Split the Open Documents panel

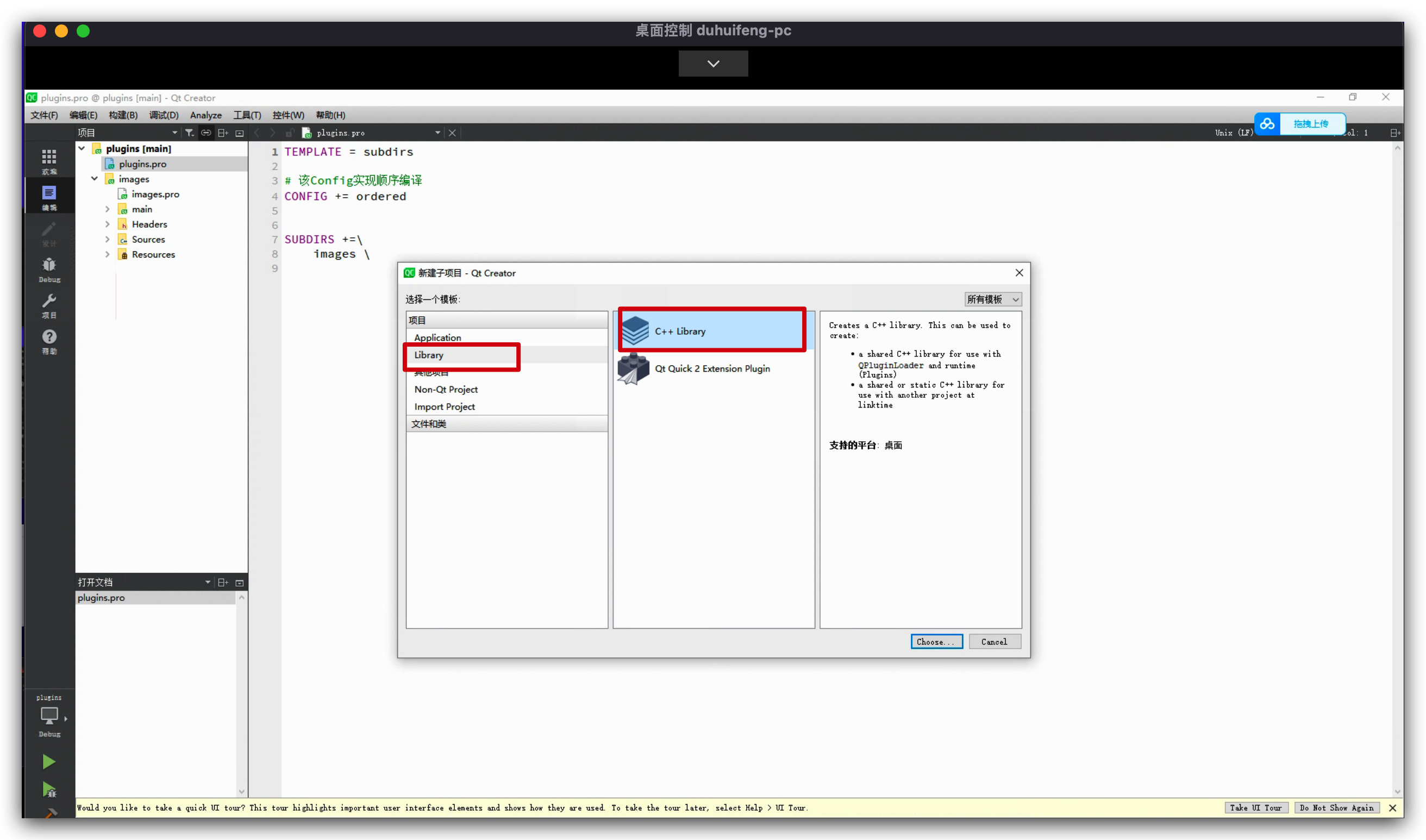[x=223, y=582]
